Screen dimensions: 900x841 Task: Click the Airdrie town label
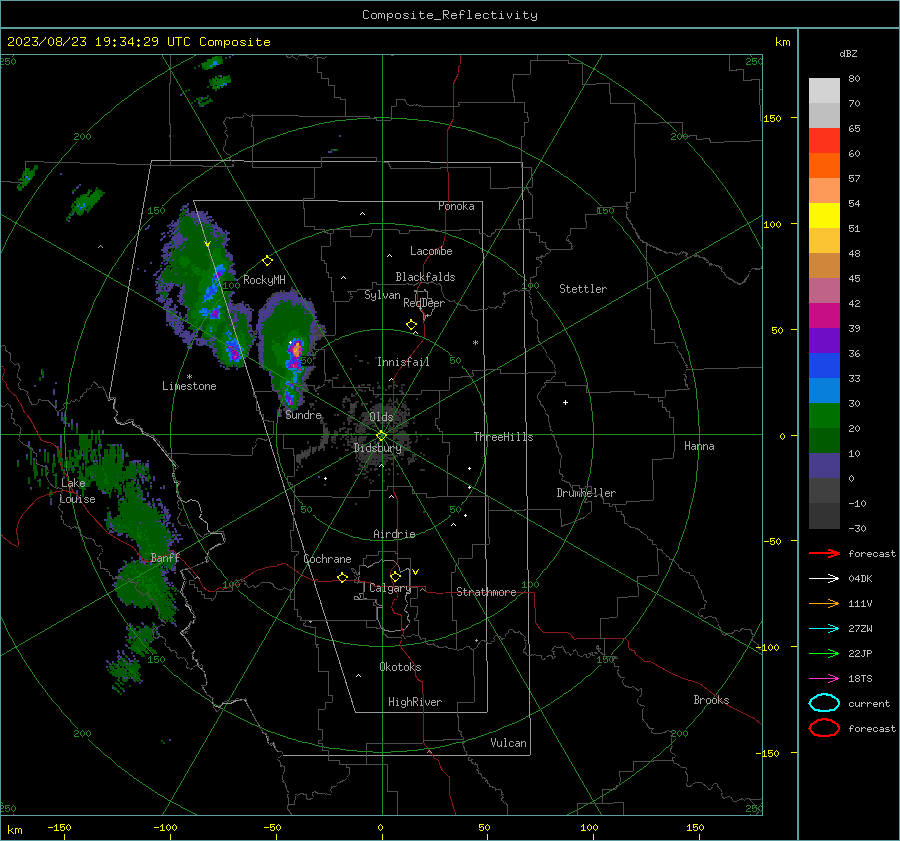click(394, 534)
